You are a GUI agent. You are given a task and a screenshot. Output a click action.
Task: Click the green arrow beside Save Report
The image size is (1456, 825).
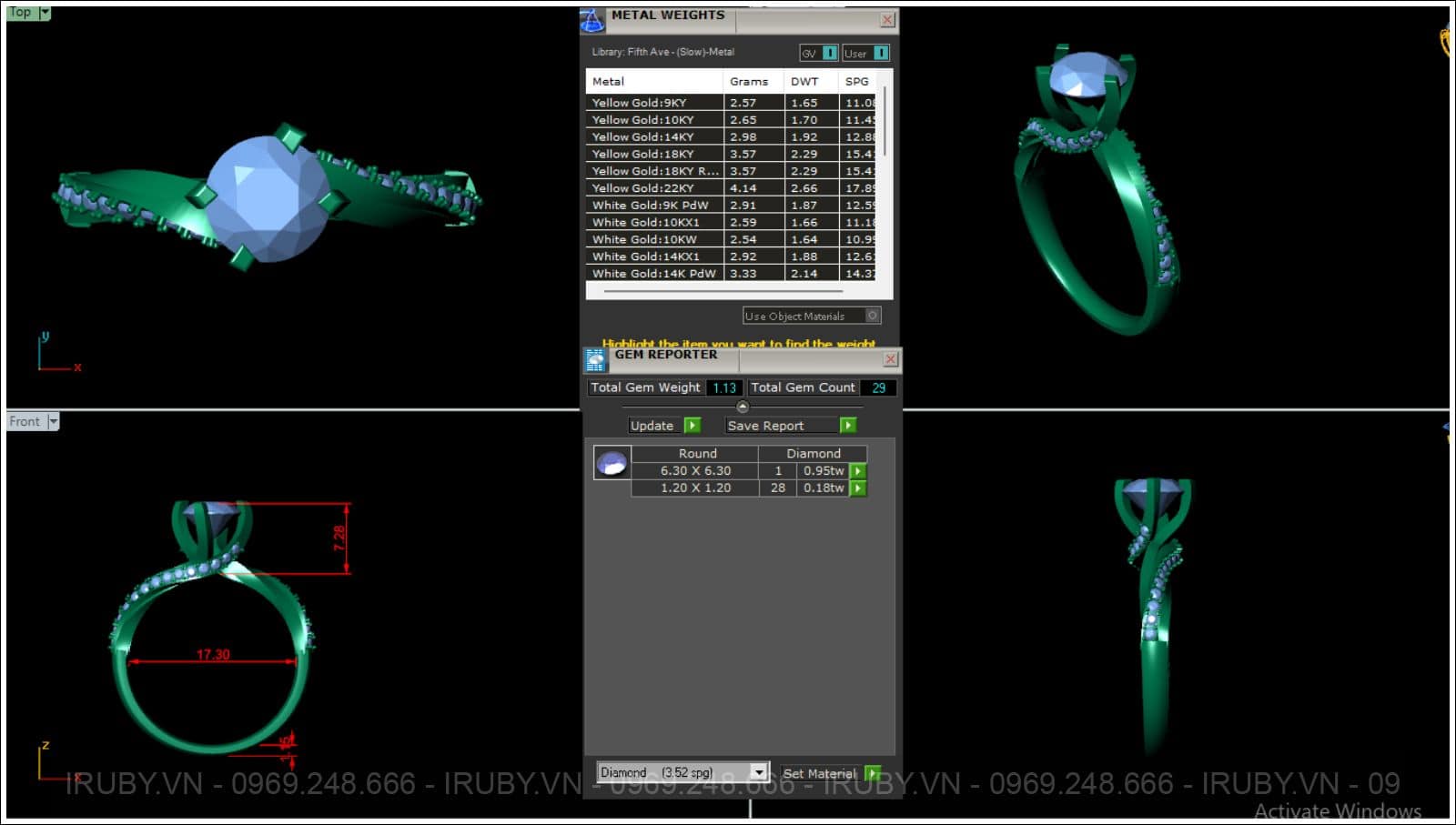[848, 425]
